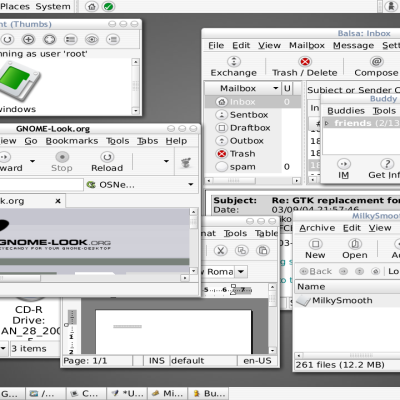The height and width of the screenshot is (400, 400).
Task: Click the green checkmark icon in top panel
Action: [108, 6]
